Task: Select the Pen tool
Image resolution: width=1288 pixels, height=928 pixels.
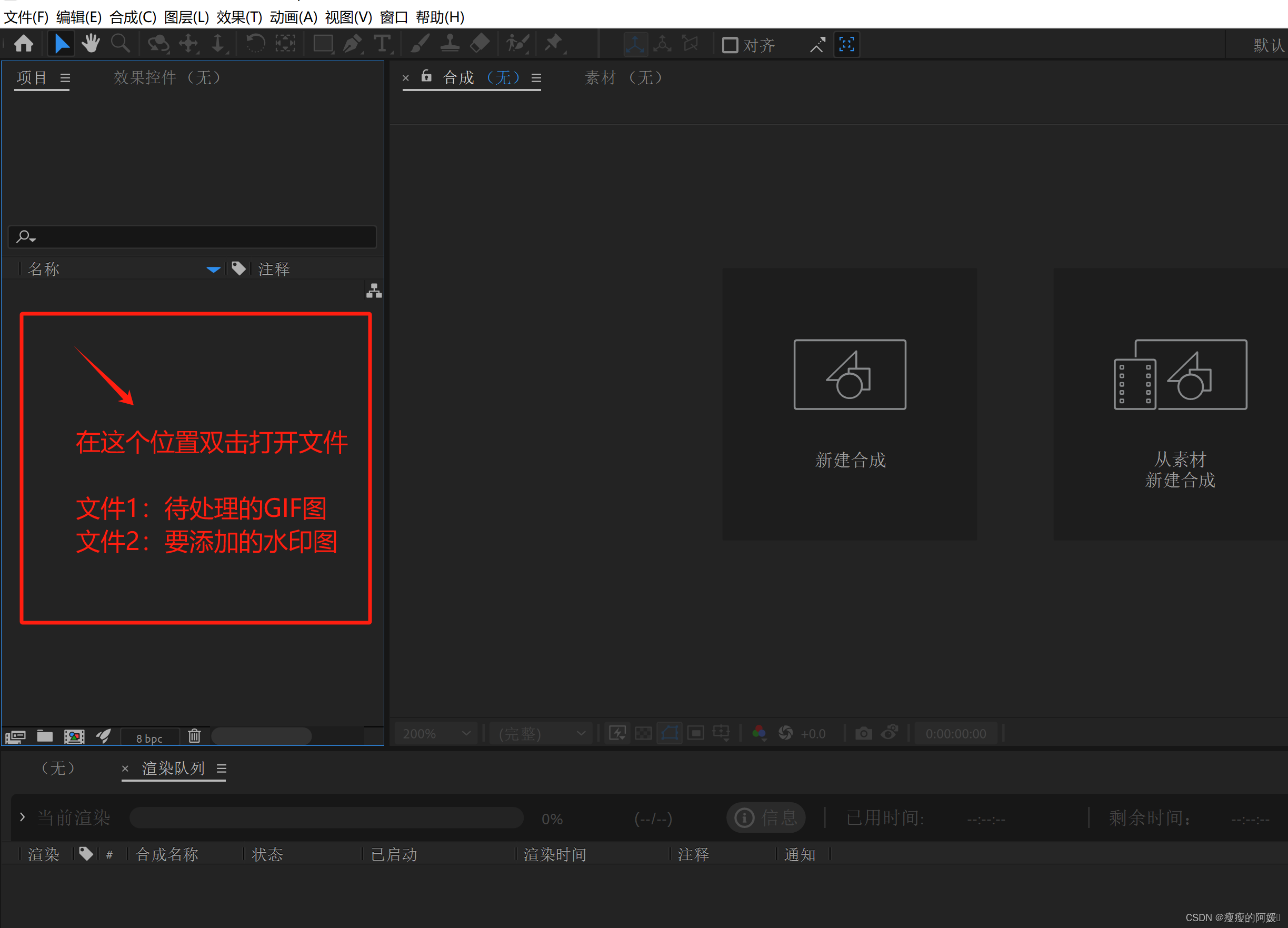Action: coord(353,44)
